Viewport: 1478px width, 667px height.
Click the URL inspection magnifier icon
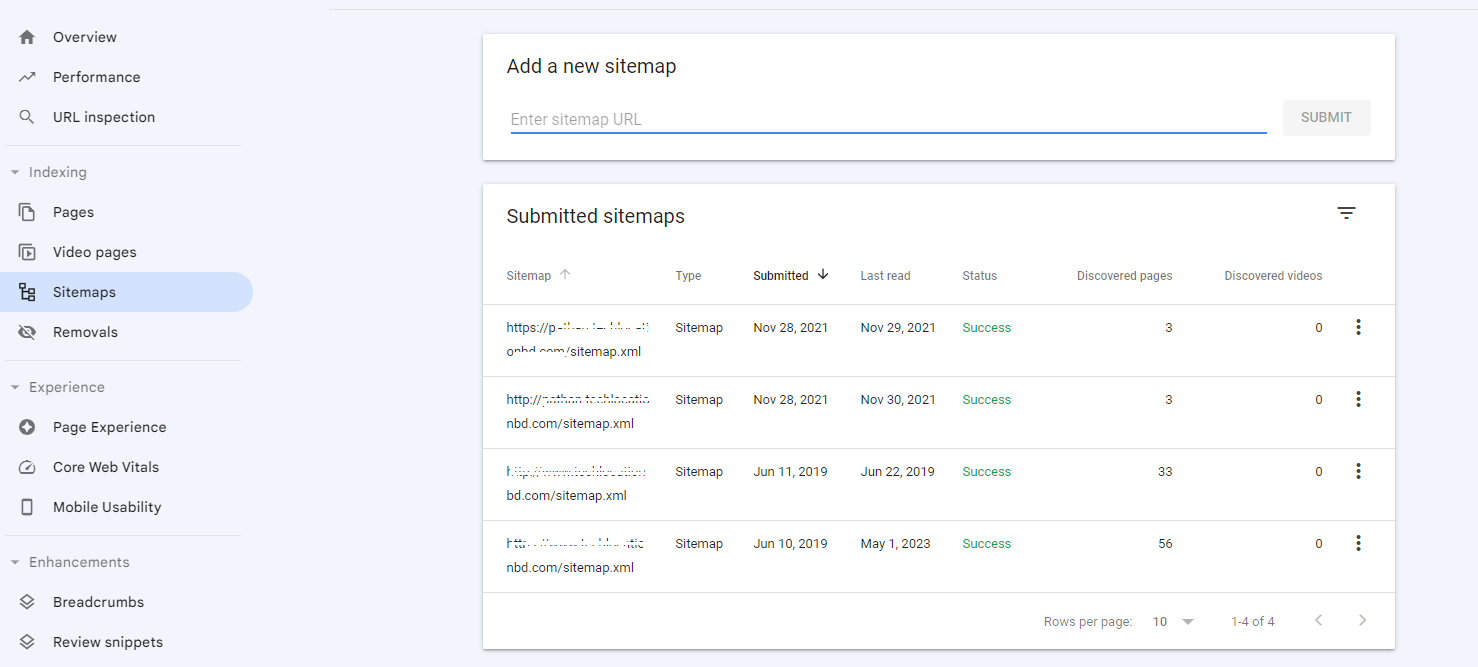[28, 117]
